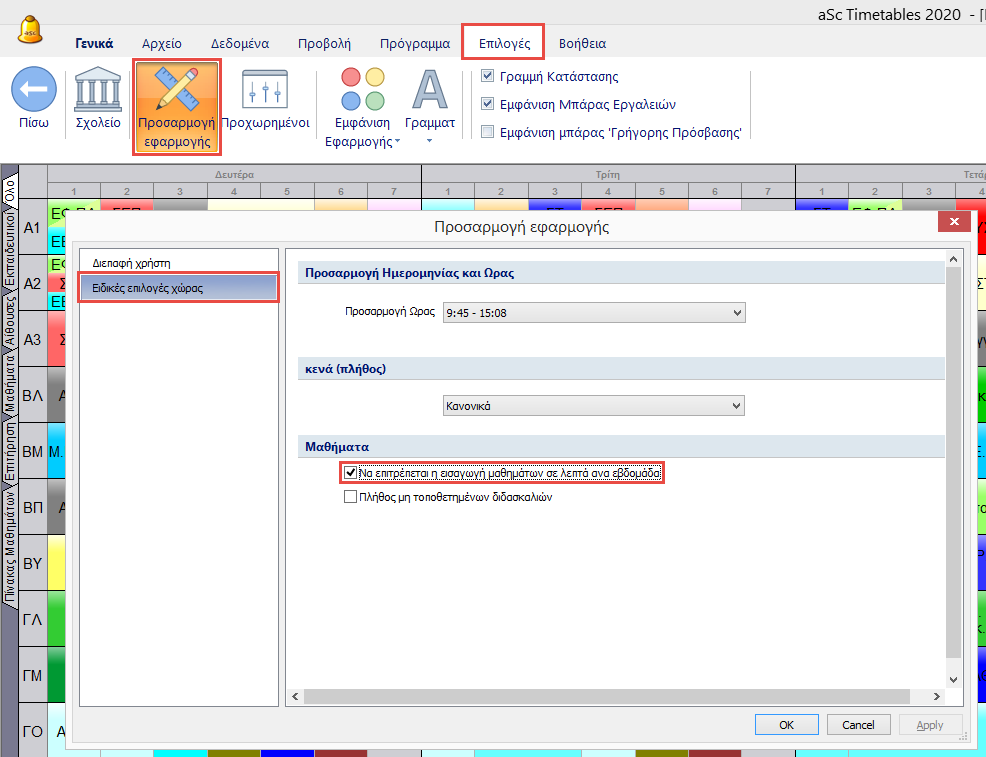Viewport: 986px width, 757px height.
Task: Click the Πίσω back arrow icon
Action: click(33, 90)
